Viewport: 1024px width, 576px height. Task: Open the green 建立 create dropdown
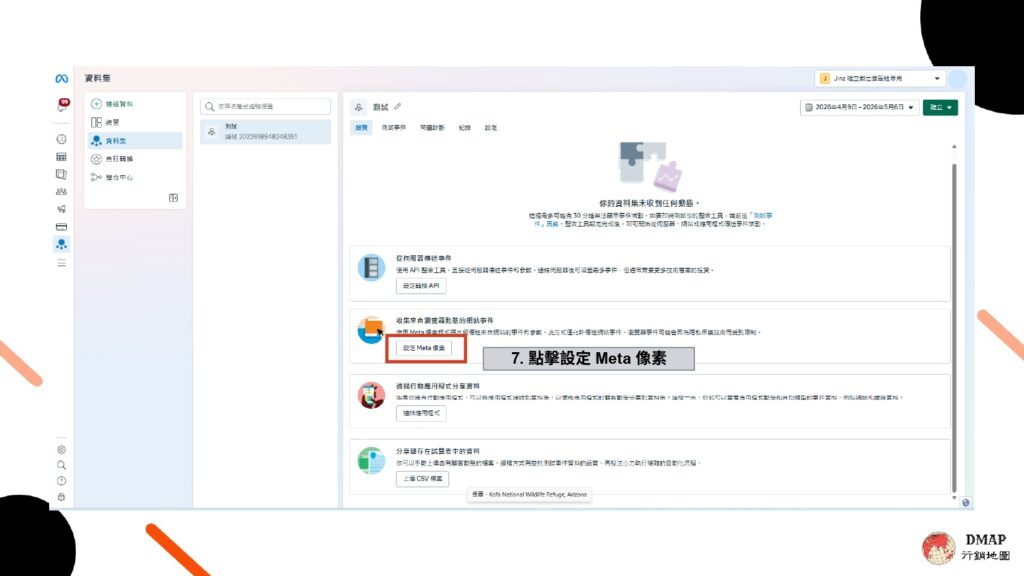click(x=940, y=107)
